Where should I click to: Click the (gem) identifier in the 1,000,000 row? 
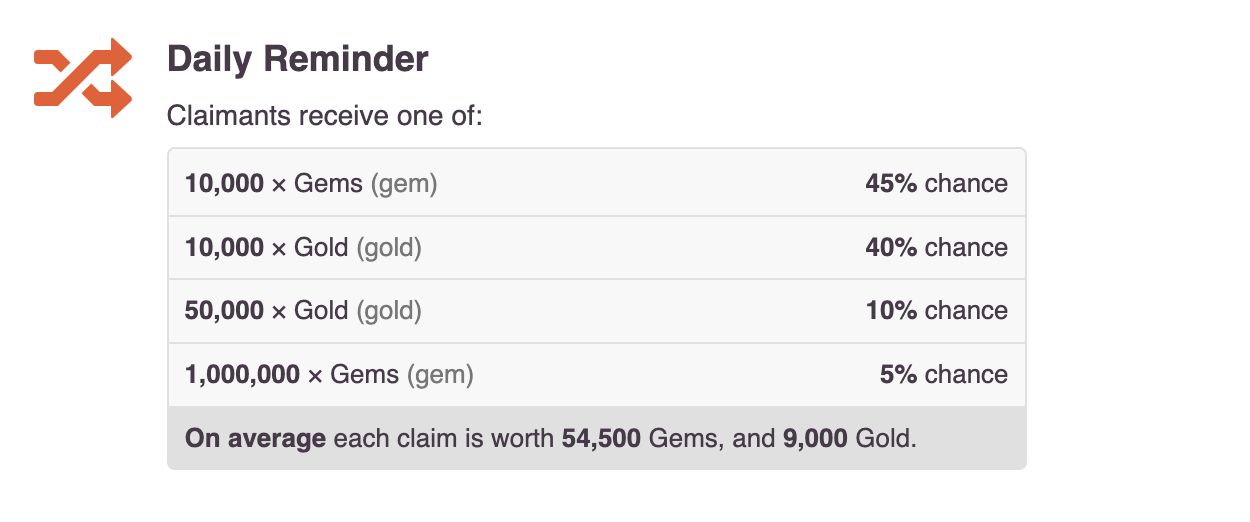pos(440,375)
